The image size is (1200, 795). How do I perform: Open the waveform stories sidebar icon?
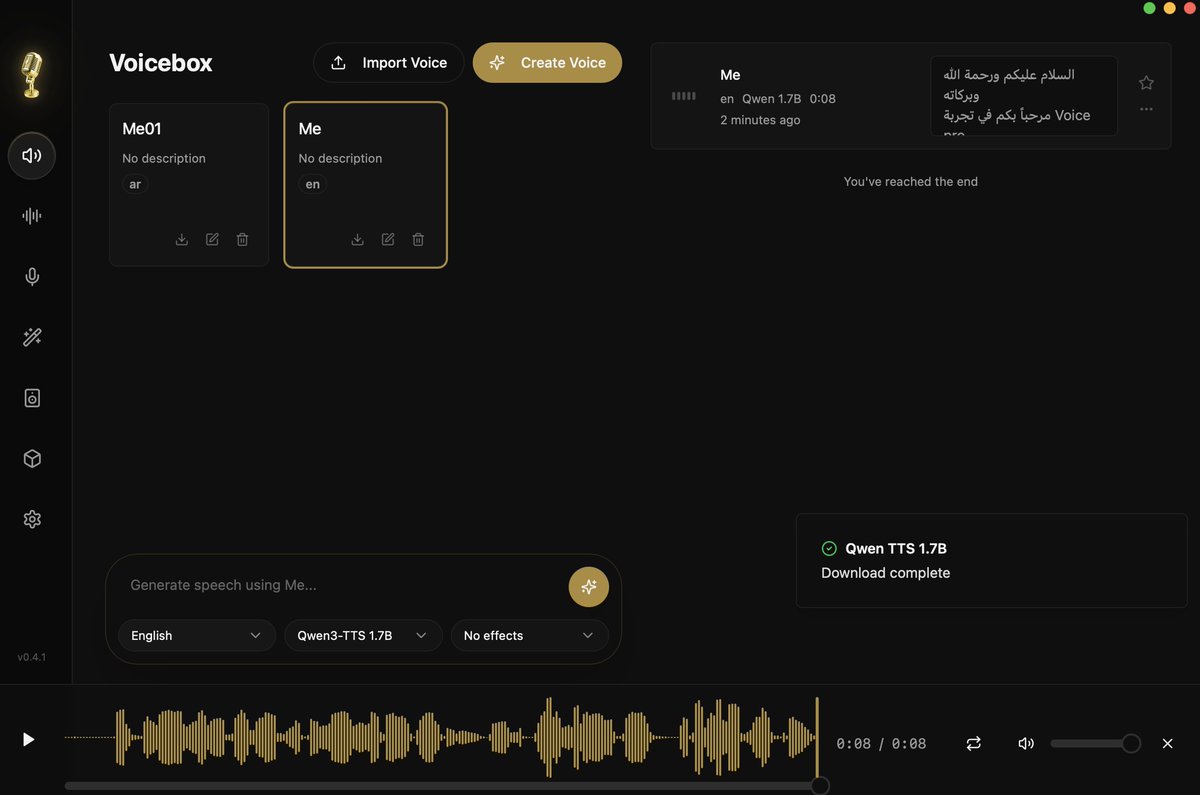pyautogui.click(x=32, y=216)
